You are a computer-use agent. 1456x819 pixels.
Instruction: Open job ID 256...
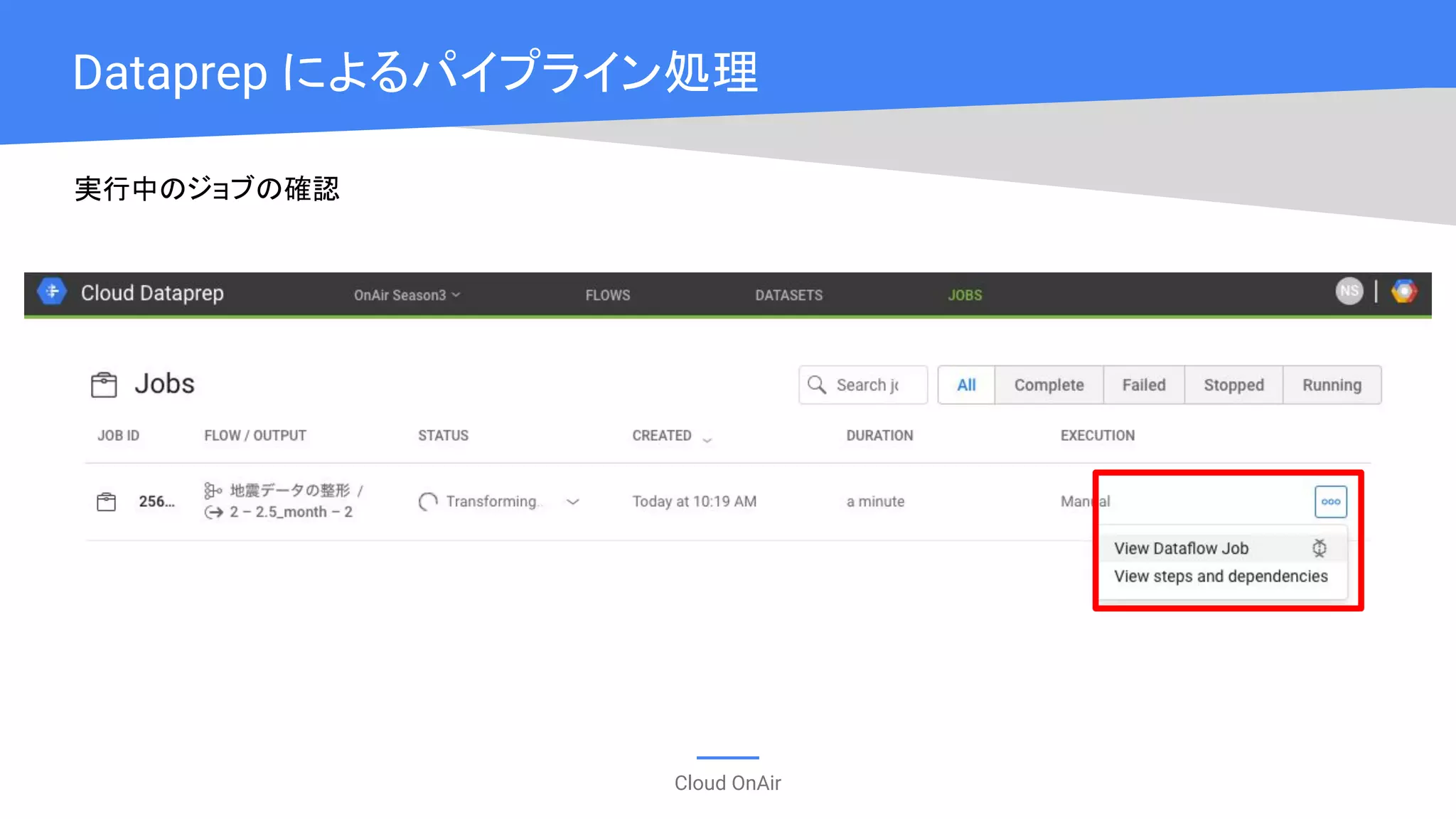point(156,502)
